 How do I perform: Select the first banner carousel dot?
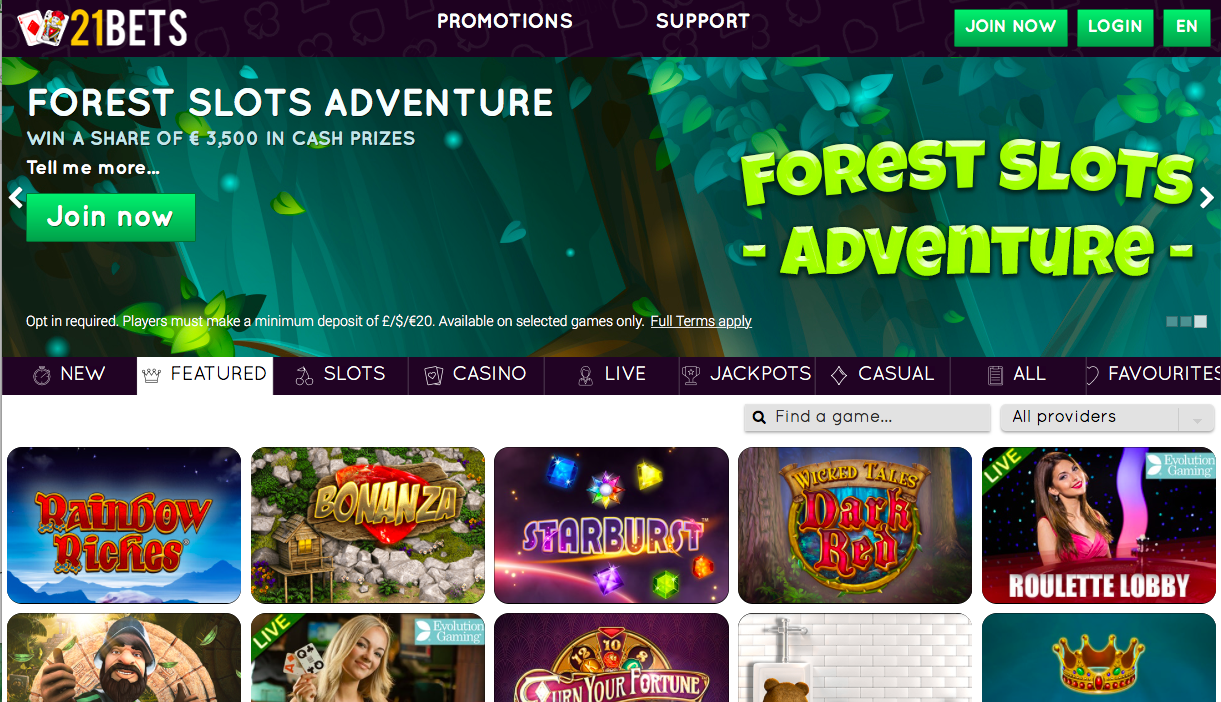tap(1172, 322)
